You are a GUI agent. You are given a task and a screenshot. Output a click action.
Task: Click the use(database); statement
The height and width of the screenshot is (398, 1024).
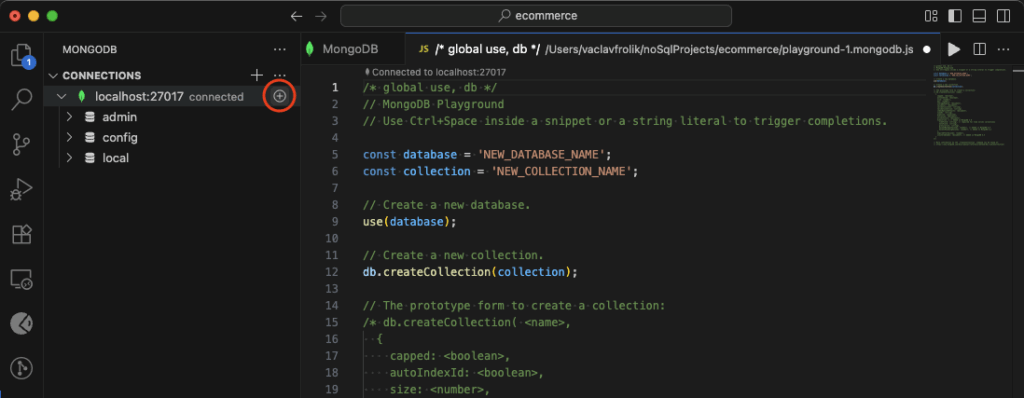409,222
